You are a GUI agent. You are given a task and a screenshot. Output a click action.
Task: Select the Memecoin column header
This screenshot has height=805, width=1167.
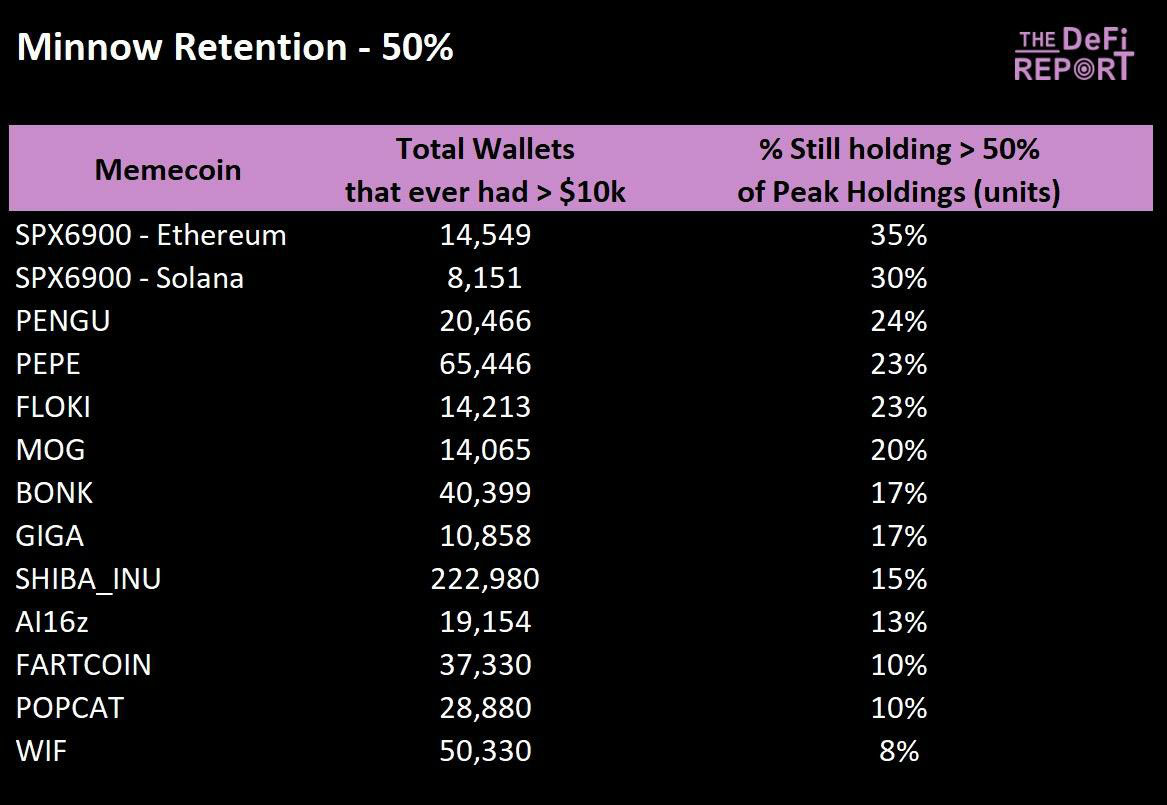(168, 169)
